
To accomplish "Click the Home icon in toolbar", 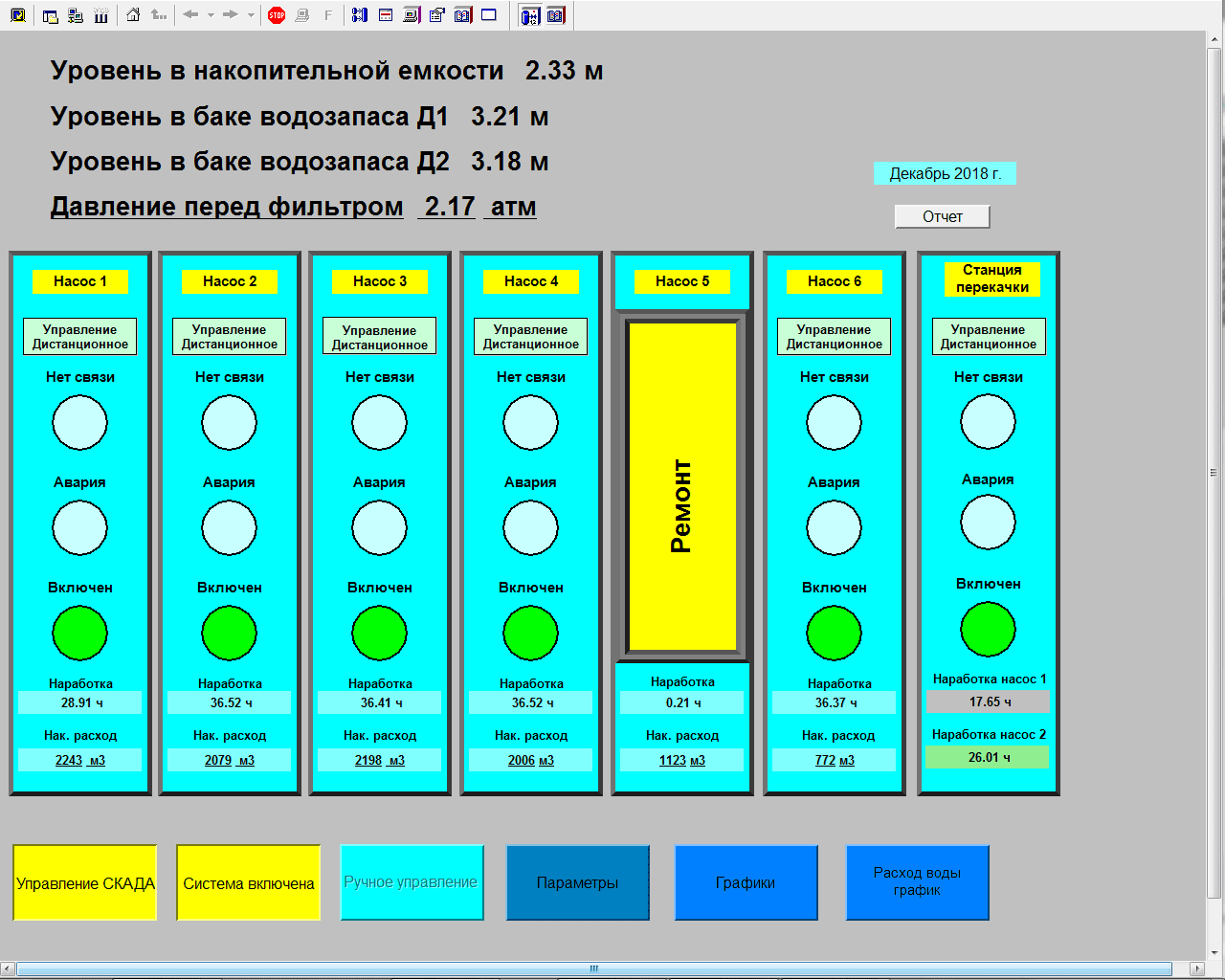I will [x=133, y=15].
